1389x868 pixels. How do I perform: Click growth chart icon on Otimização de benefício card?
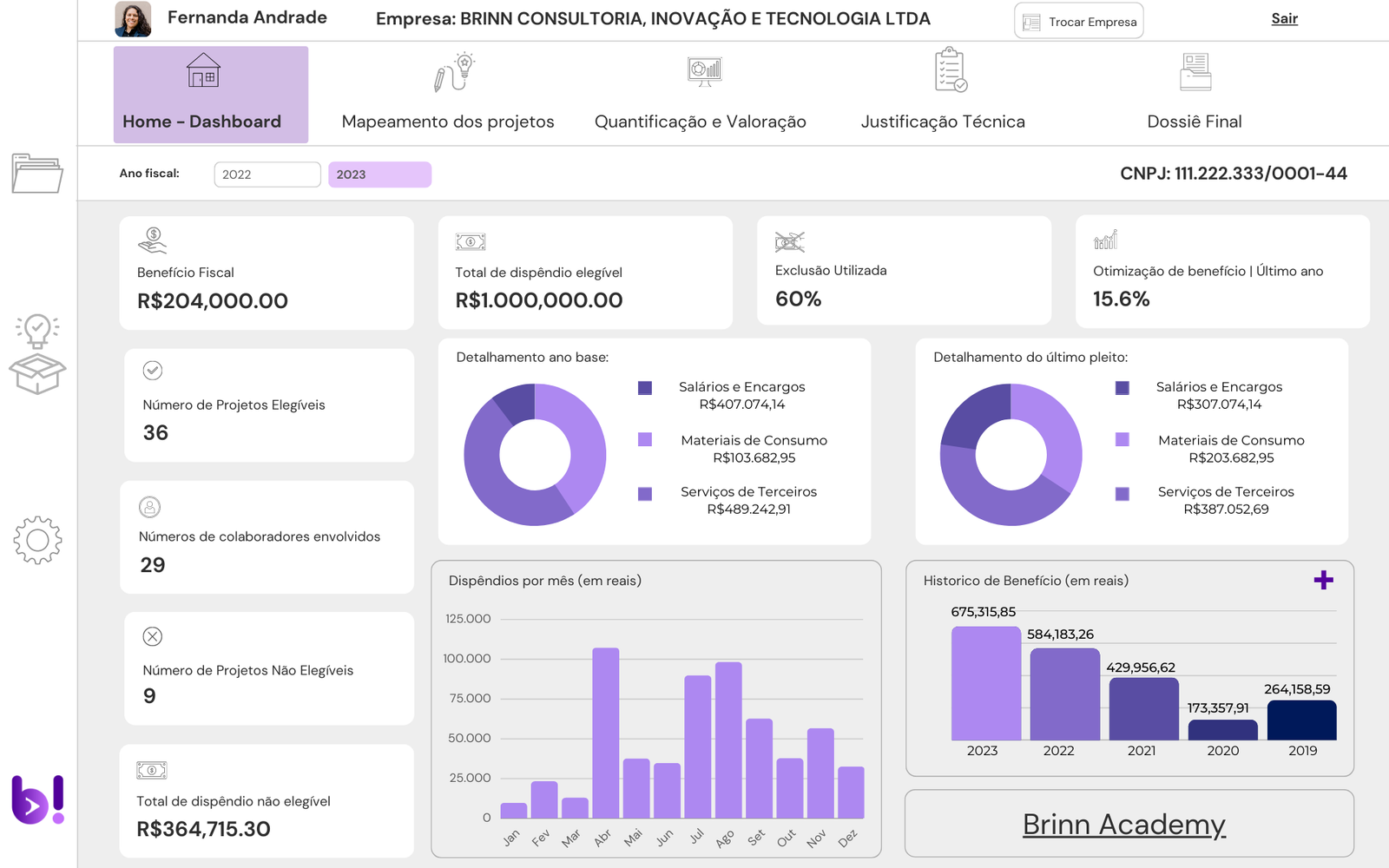pos(1106,240)
